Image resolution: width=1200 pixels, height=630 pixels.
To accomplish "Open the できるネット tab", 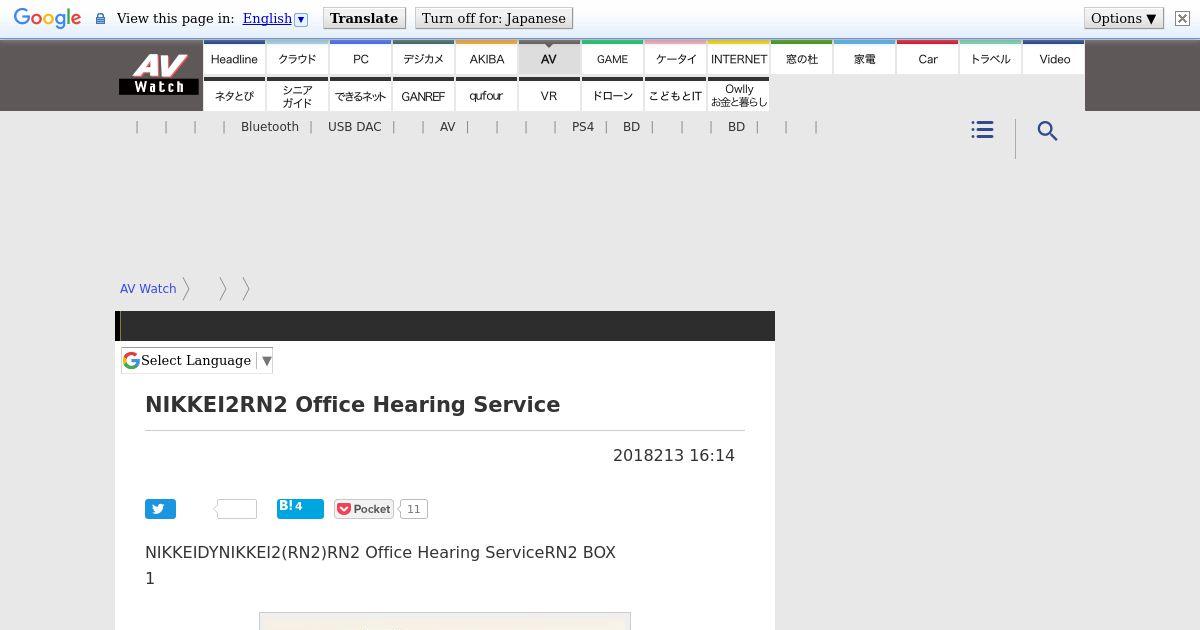I will (360, 96).
